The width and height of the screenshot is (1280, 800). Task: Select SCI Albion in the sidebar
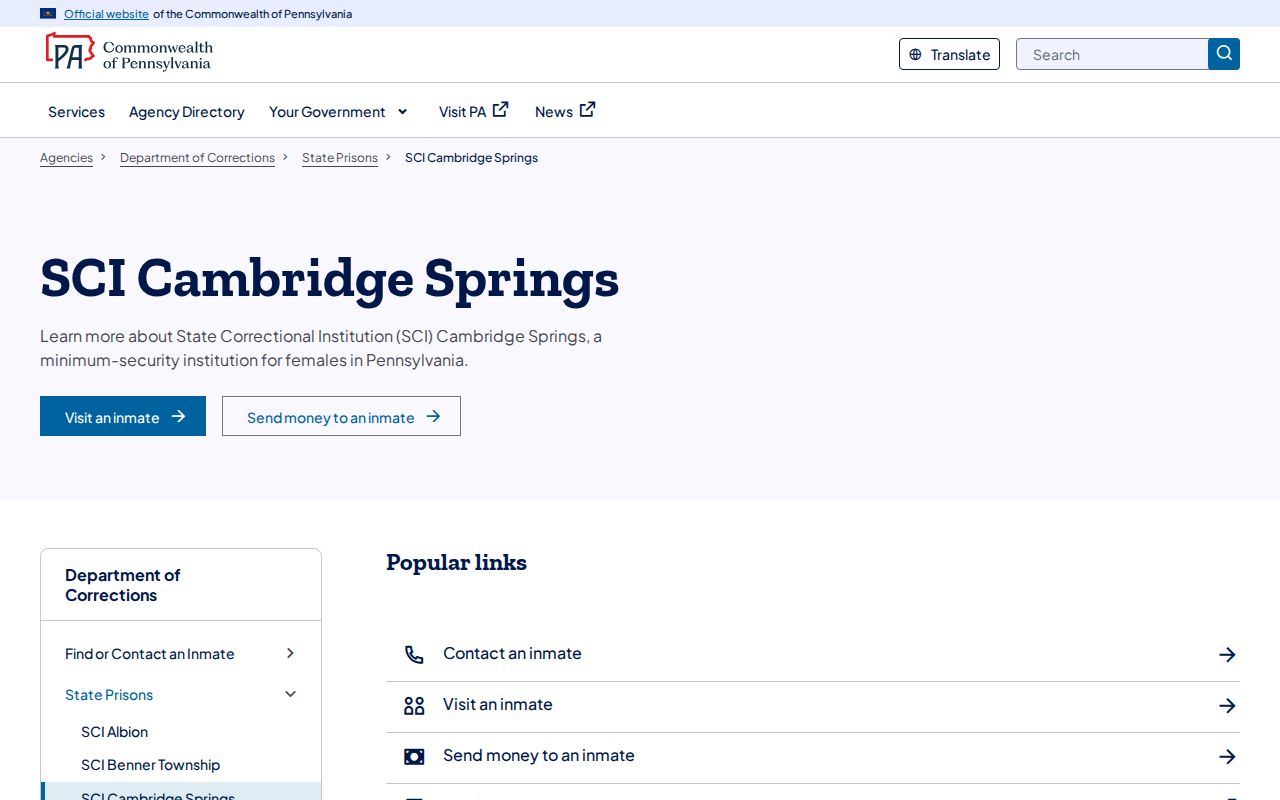[114, 732]
